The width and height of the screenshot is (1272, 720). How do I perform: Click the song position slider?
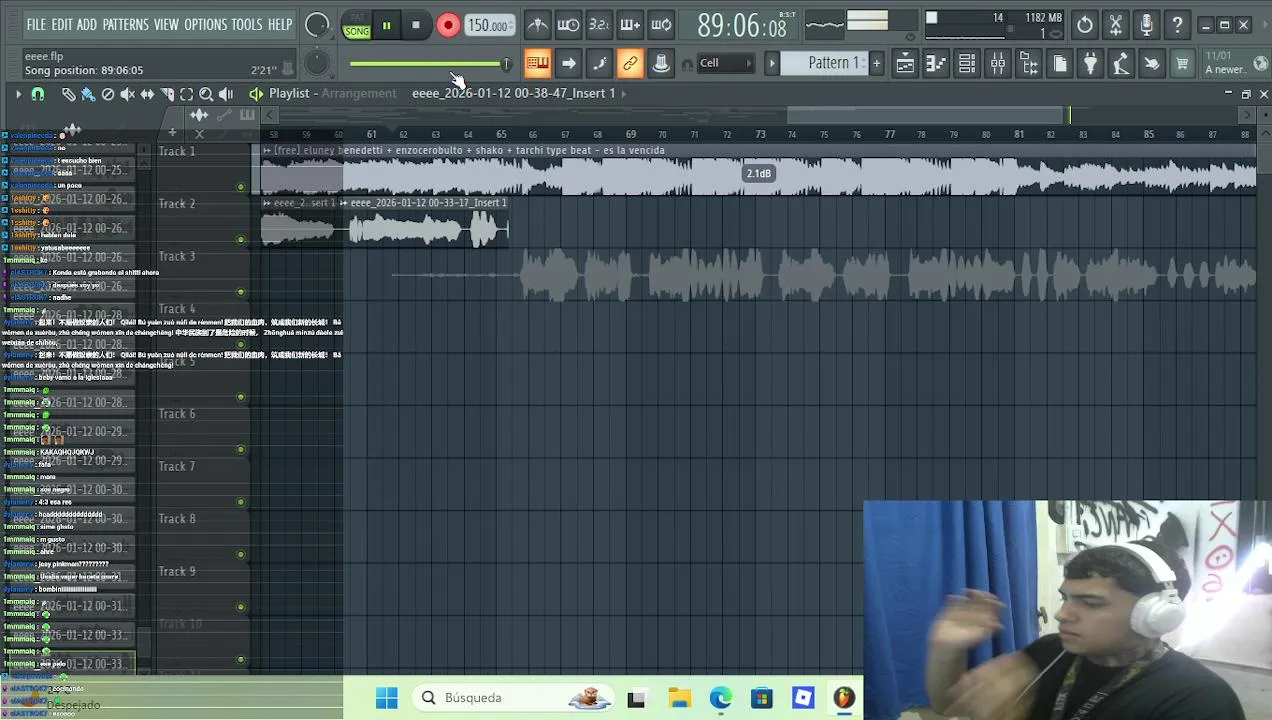click(429, 64)
